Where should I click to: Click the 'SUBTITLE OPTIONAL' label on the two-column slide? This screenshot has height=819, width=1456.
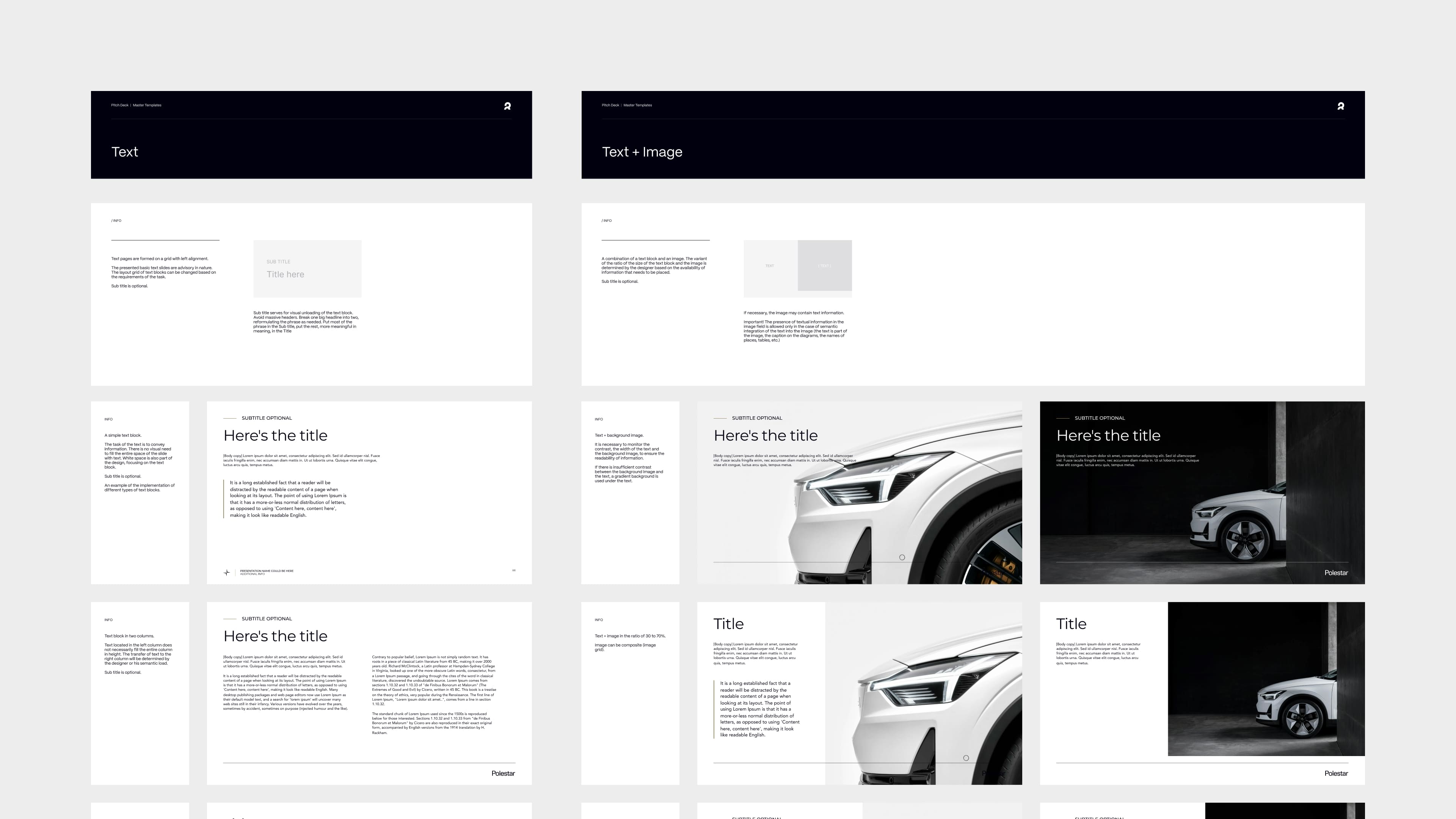pyautogui.click(x=266, y=619)
